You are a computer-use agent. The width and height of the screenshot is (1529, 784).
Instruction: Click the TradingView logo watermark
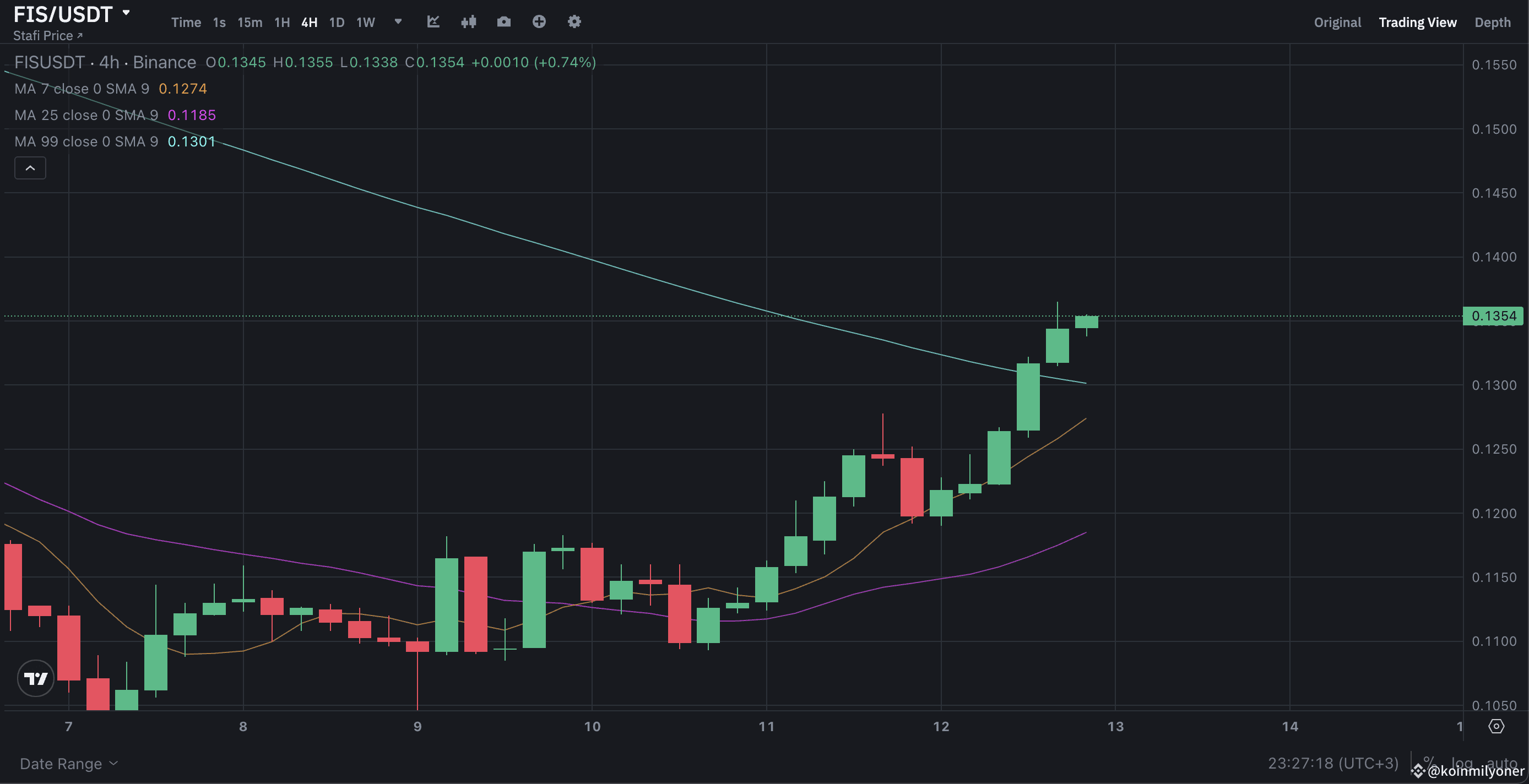coord(36,678)
